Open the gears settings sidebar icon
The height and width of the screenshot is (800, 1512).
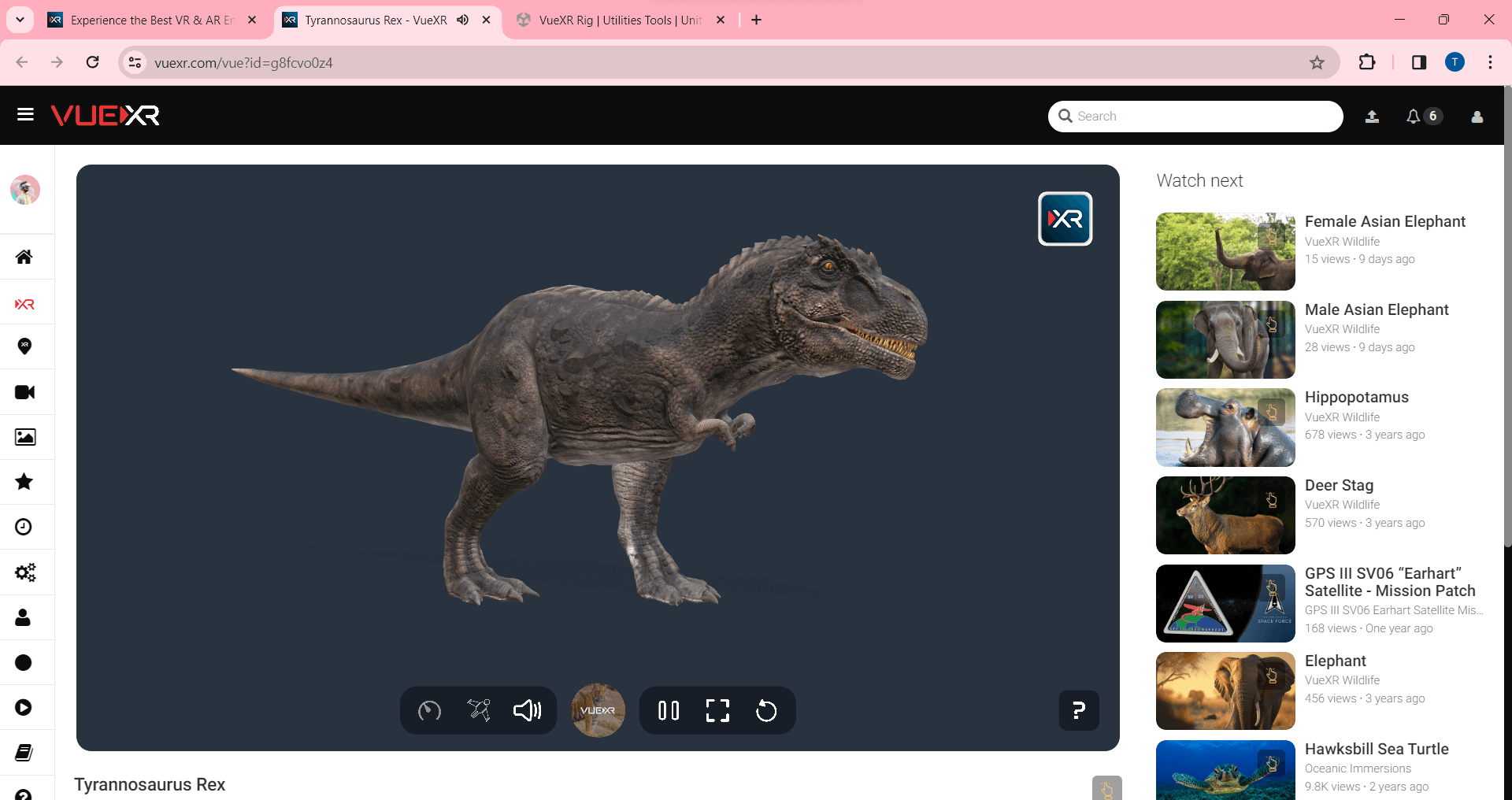25,572
